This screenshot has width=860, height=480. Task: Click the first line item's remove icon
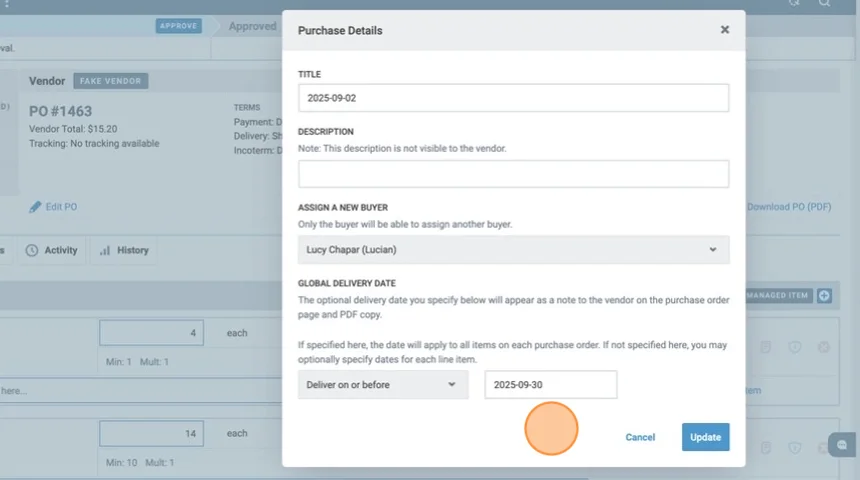(x=823, y=347)
